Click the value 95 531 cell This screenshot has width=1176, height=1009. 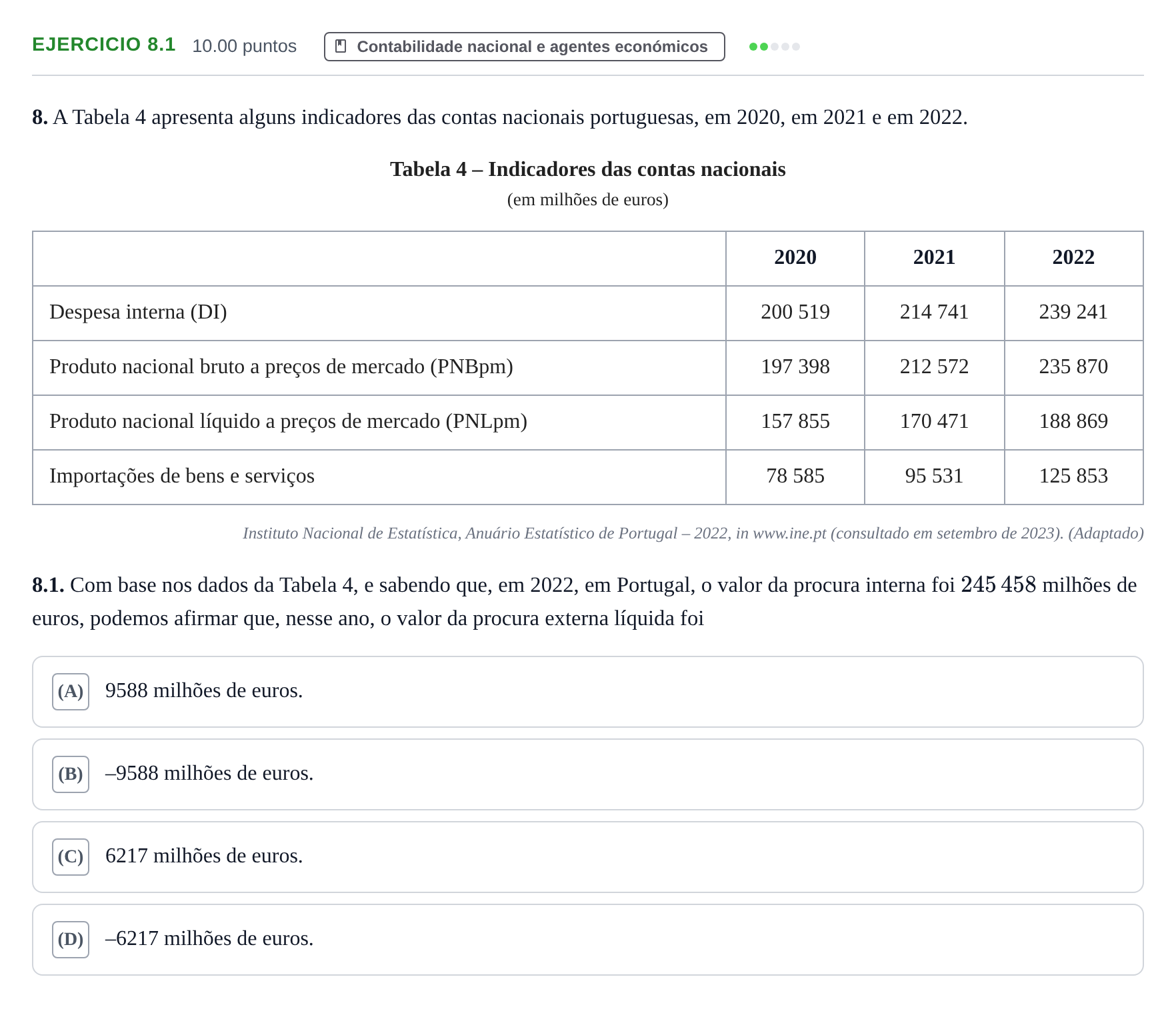[935, 477]
